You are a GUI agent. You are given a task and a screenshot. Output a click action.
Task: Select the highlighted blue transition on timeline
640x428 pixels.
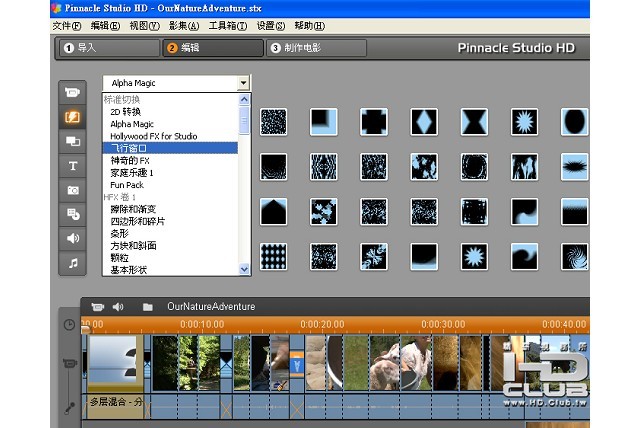click(x=297, y=363)
